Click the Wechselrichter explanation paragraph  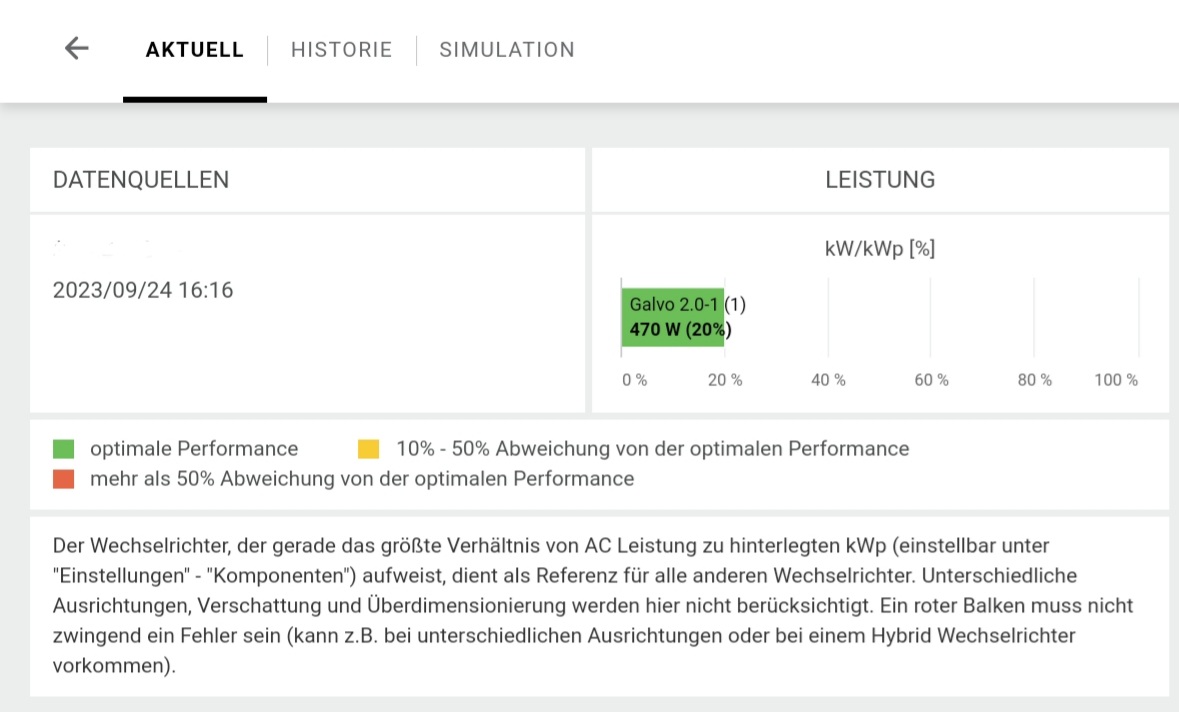tap(593, 605)
